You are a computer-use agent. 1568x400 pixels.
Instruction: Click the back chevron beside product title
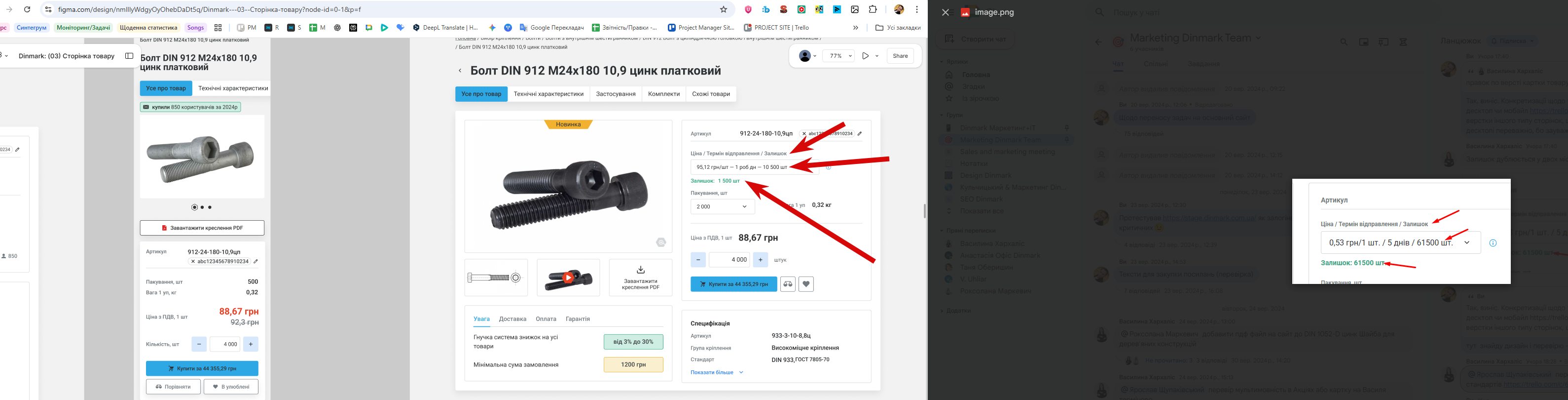[460, 71]
